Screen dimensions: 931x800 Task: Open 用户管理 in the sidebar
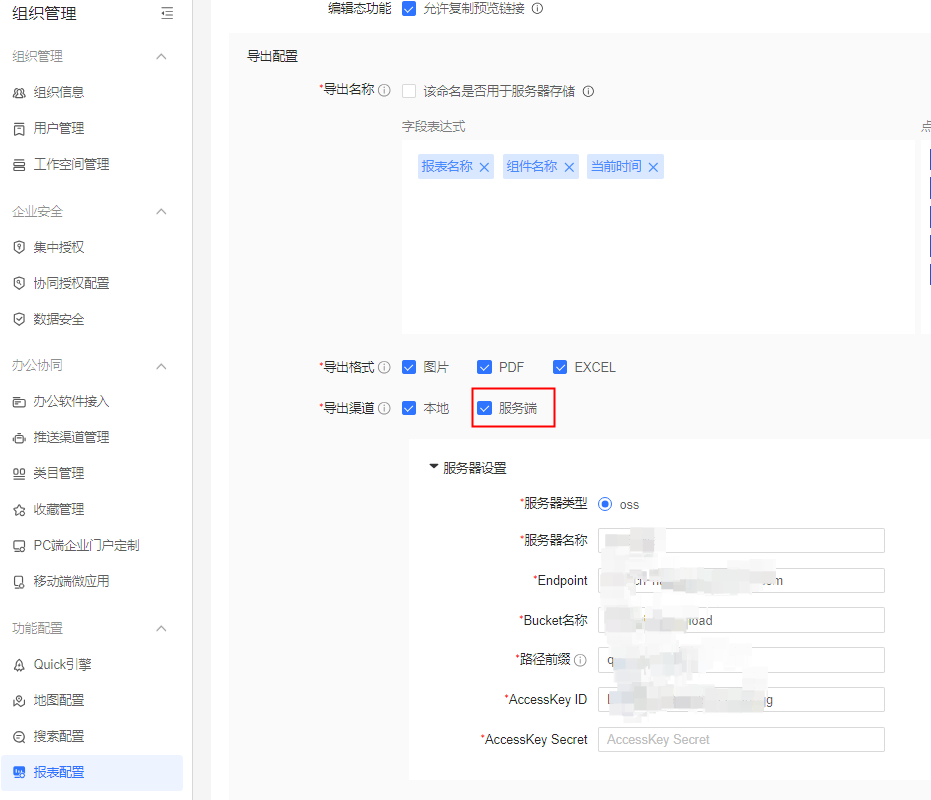tap(58, 128)
